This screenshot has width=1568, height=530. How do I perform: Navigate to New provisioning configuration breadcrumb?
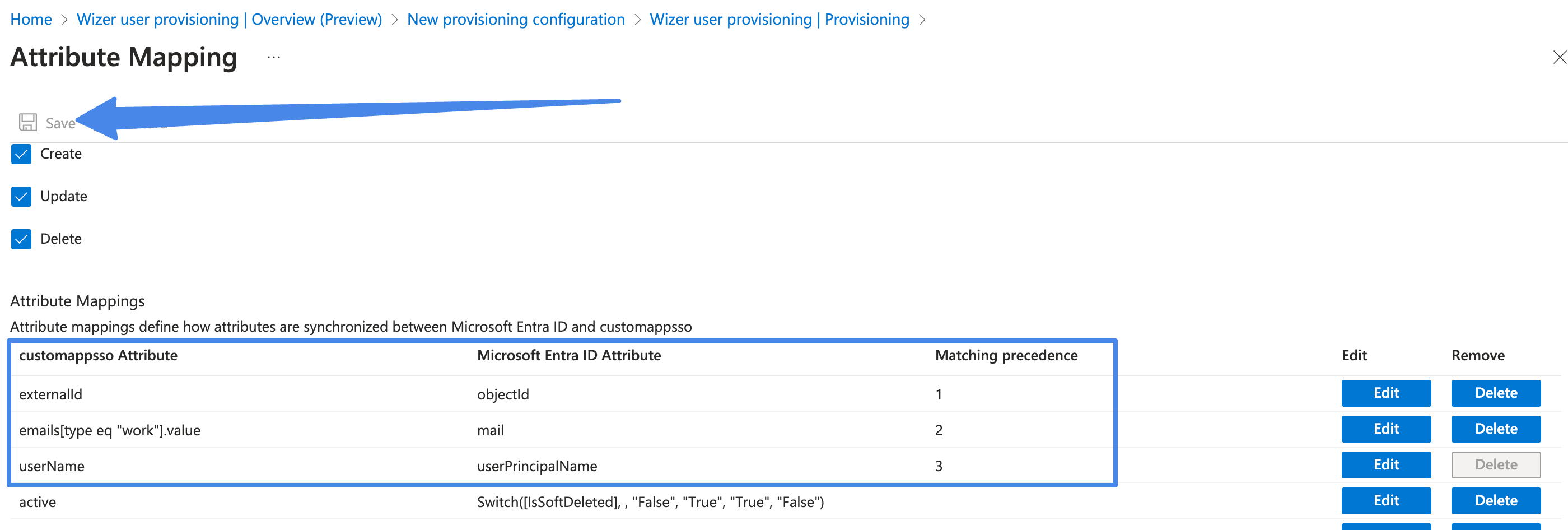516,20
